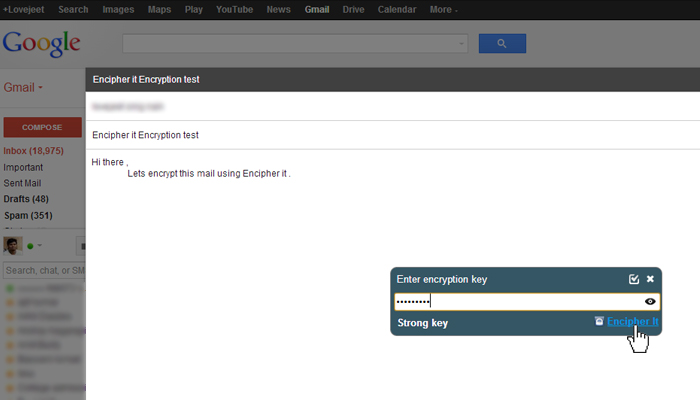The width and height of the screenshot is (700, 400).
Task: Open Calendar in Google top bar
Action: (x=397, y=9)
